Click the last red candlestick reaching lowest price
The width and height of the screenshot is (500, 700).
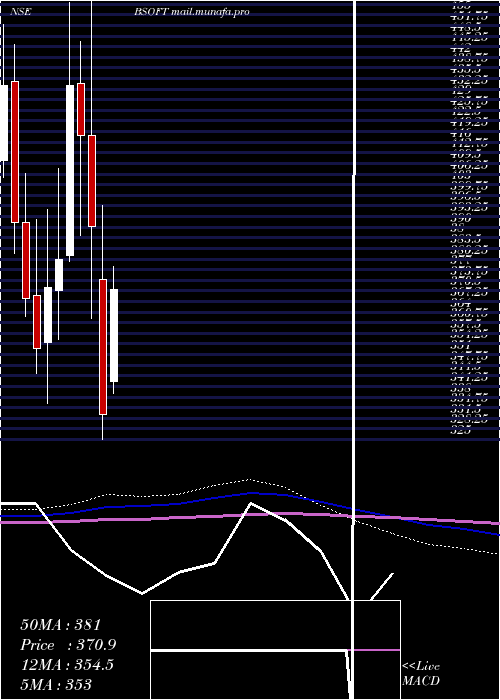coord(103,347)
